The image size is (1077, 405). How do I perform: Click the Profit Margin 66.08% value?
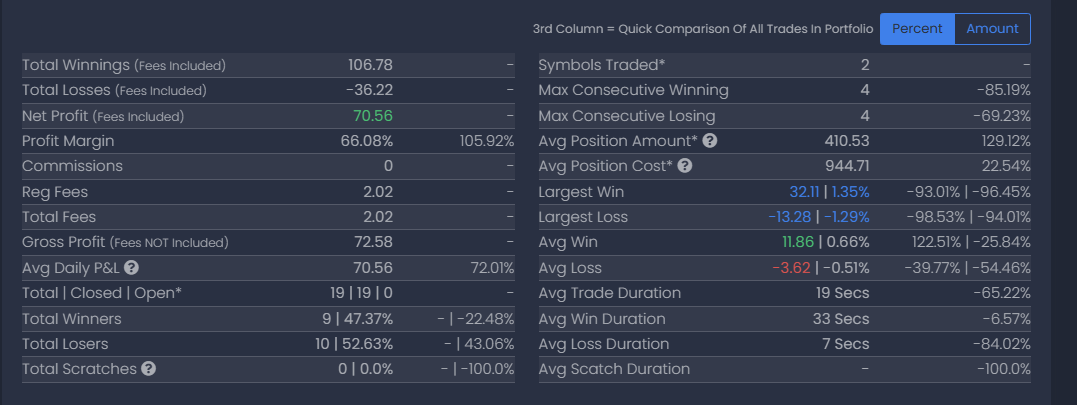coord(366,140)
